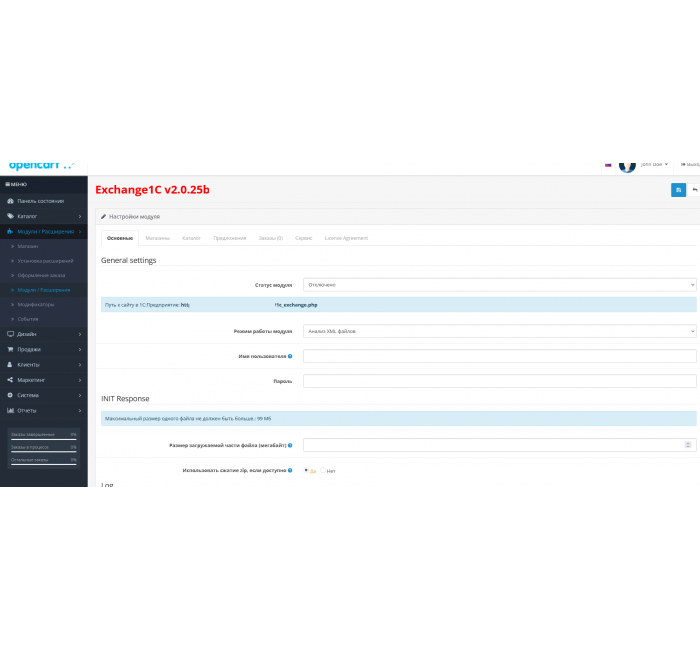Click the Остальные заказы progress bar

pos(44,465)
